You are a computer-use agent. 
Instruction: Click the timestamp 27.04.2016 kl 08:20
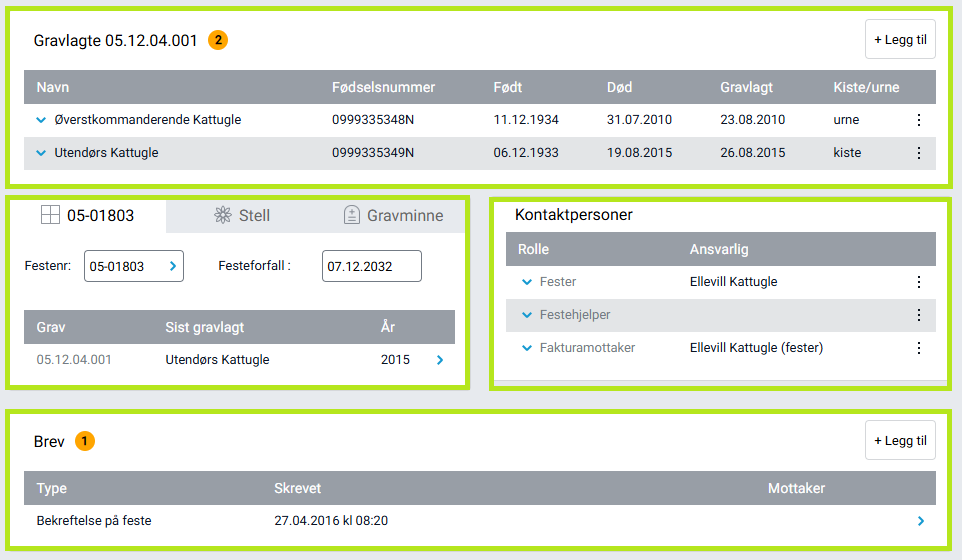click(331, 521)
